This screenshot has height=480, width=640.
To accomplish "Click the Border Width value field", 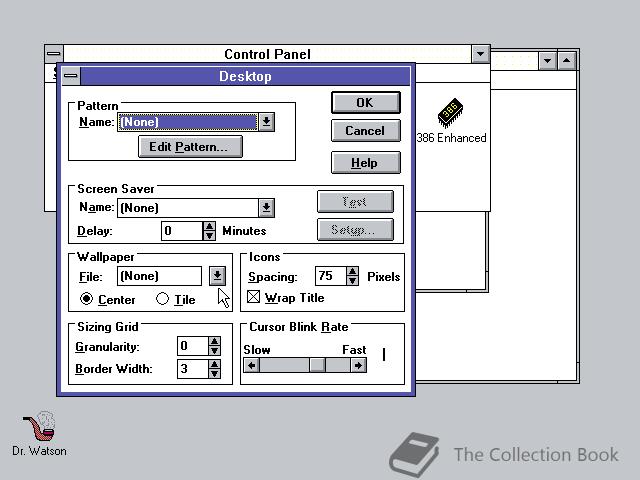I will (193, 369).
